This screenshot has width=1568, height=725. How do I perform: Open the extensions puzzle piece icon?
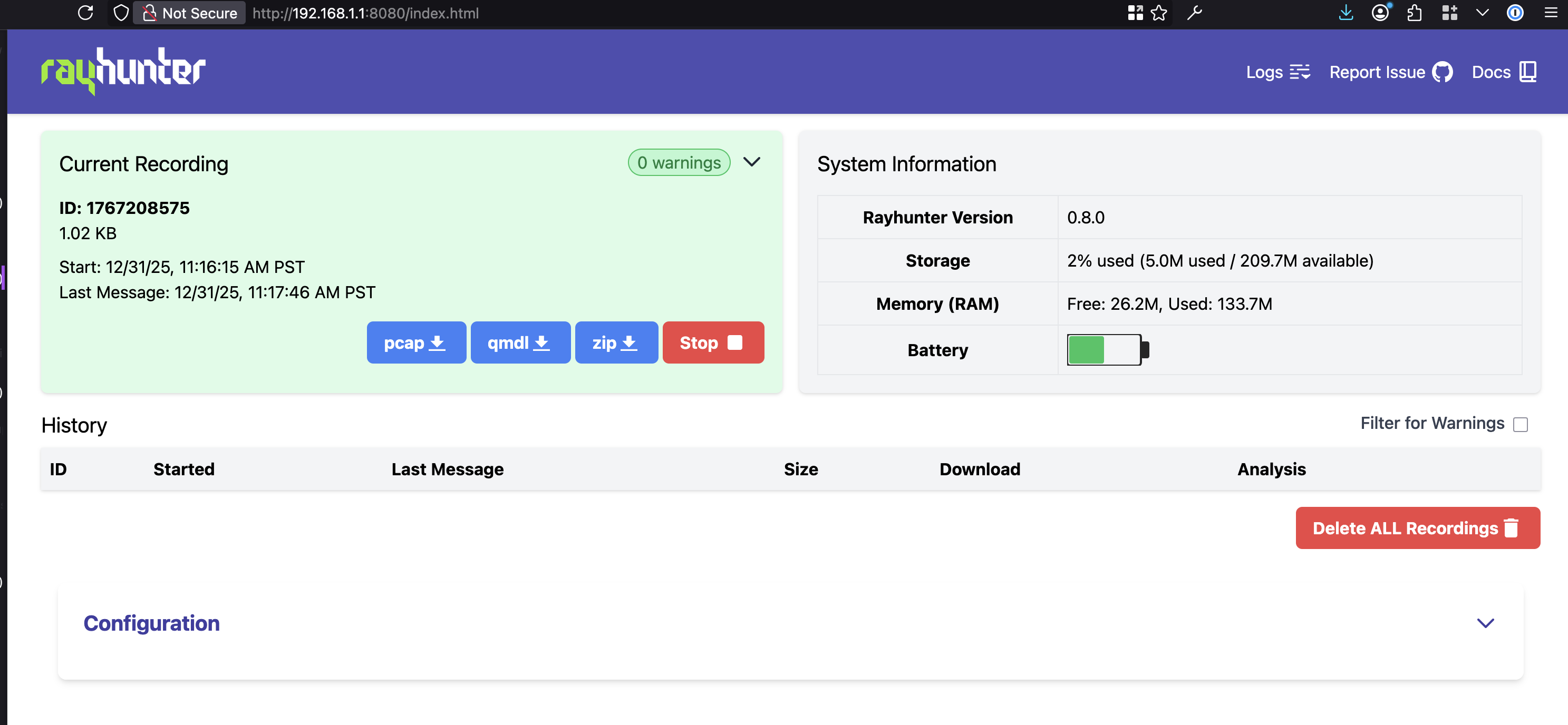pos(1415,13)
